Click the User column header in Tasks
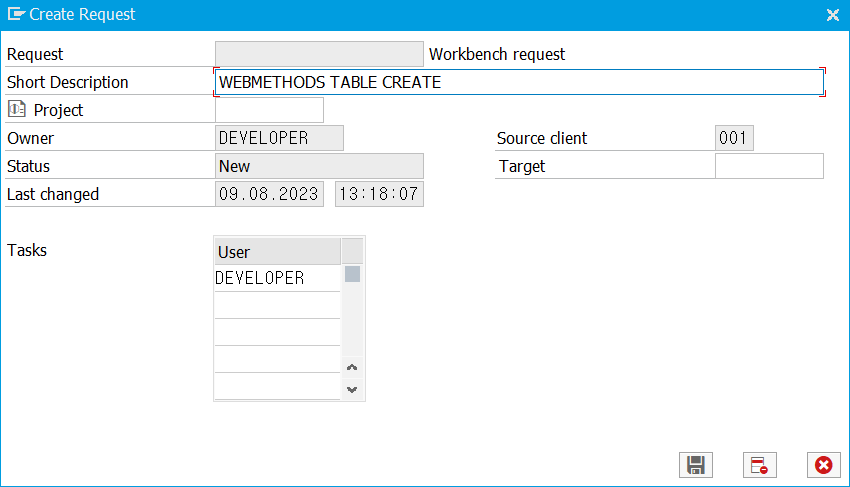This screenshot has width=850, height=487. 277,251
